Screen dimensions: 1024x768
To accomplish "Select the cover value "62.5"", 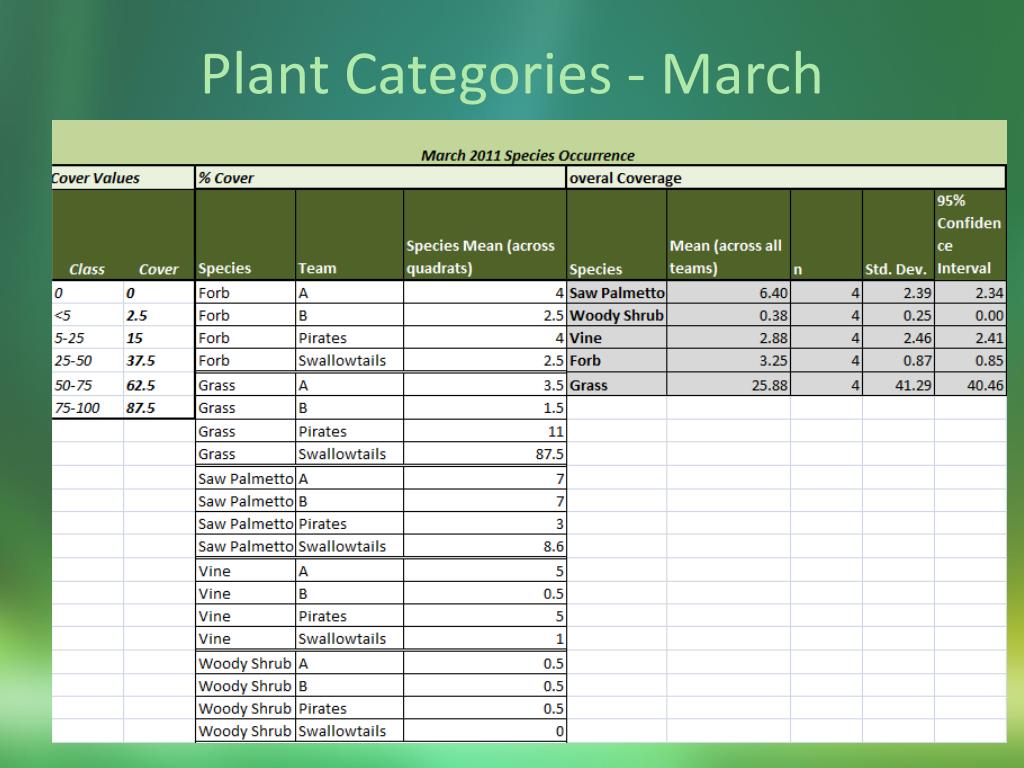I will tap(140, 385).
